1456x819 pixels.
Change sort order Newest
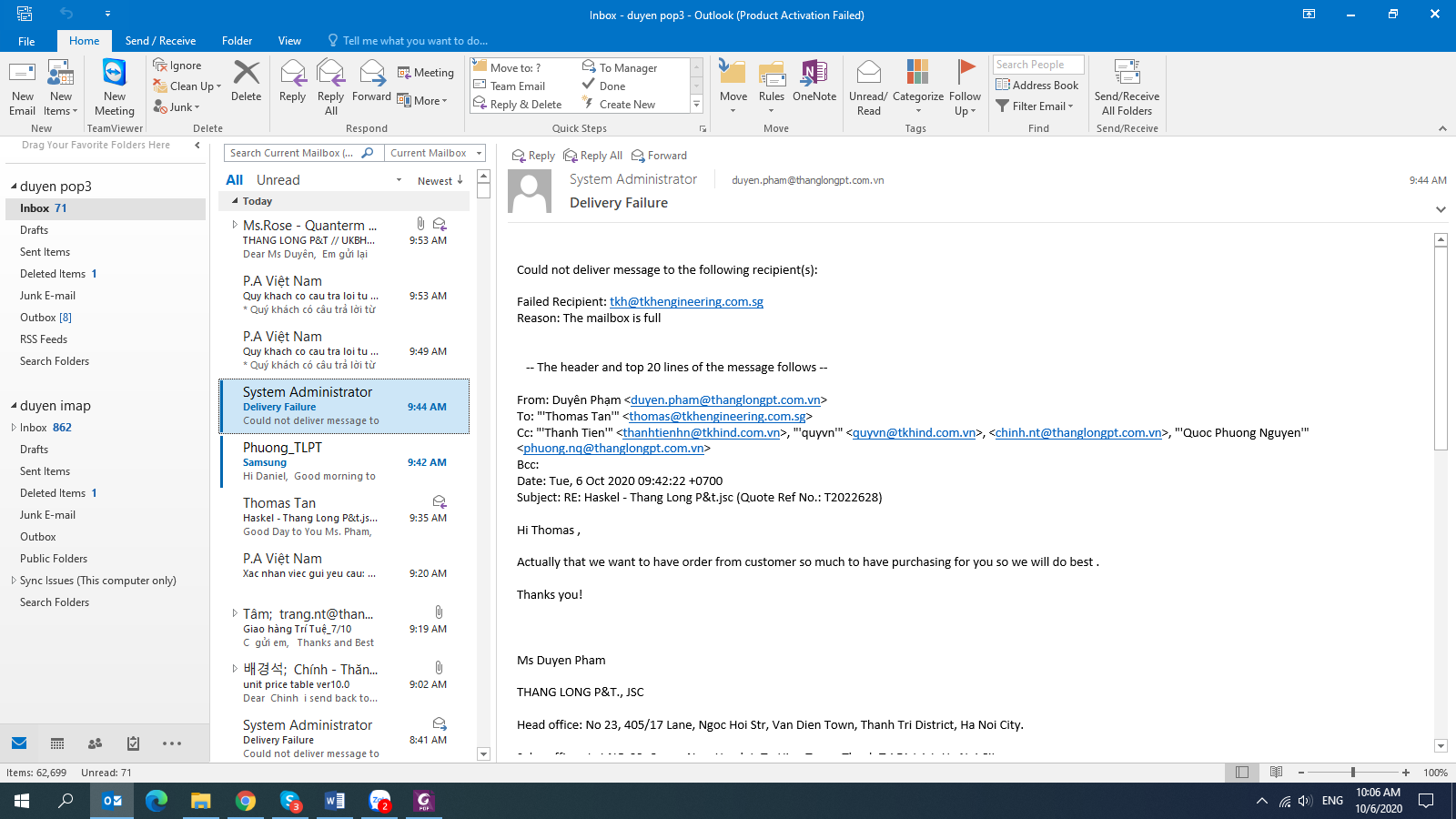(x=440, y=181)
